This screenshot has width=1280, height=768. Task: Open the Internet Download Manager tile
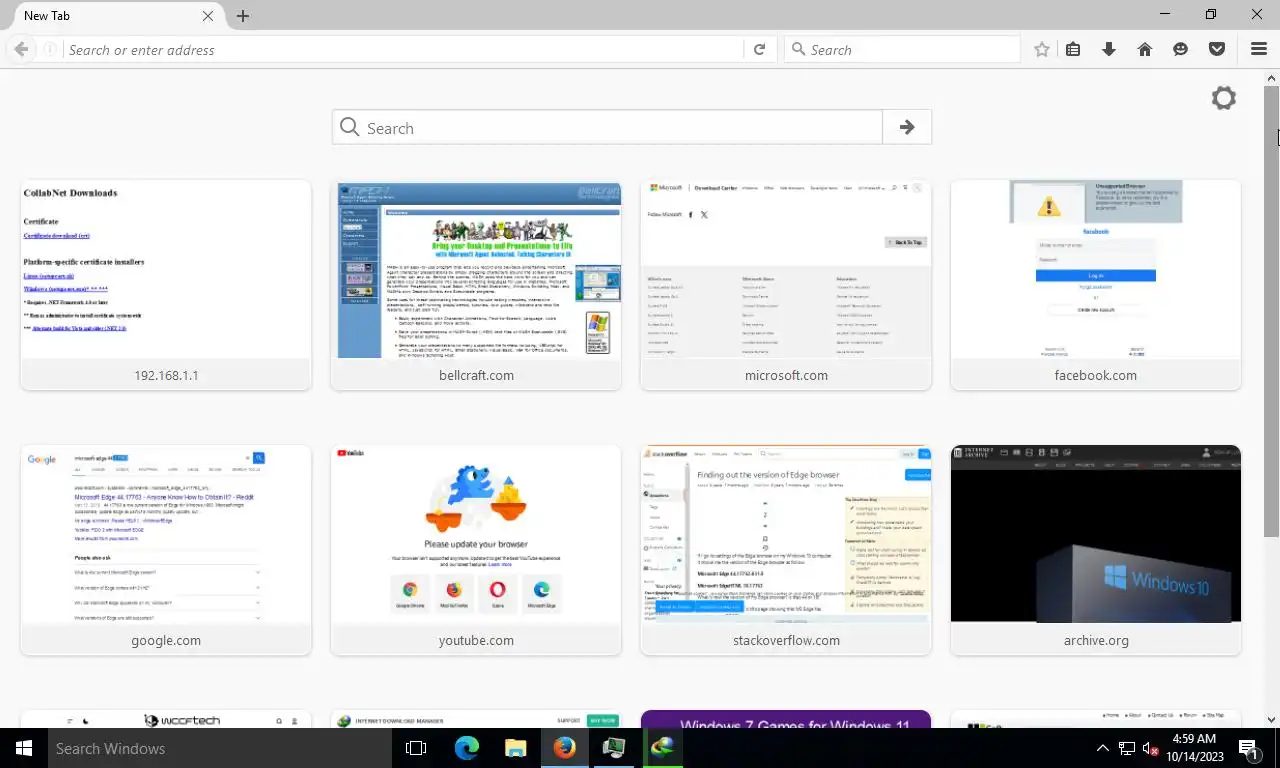pyautogui.click(x=476, y=719)
